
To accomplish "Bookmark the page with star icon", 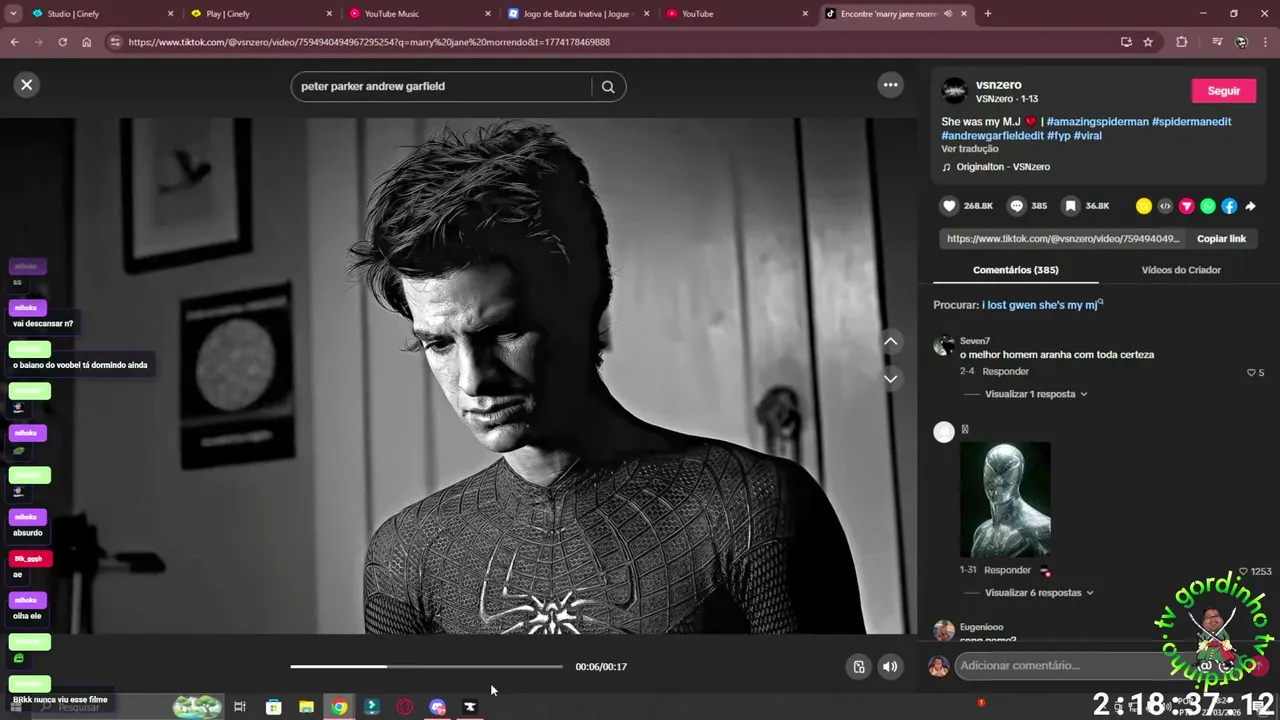I will click(x=1148, y=42).
